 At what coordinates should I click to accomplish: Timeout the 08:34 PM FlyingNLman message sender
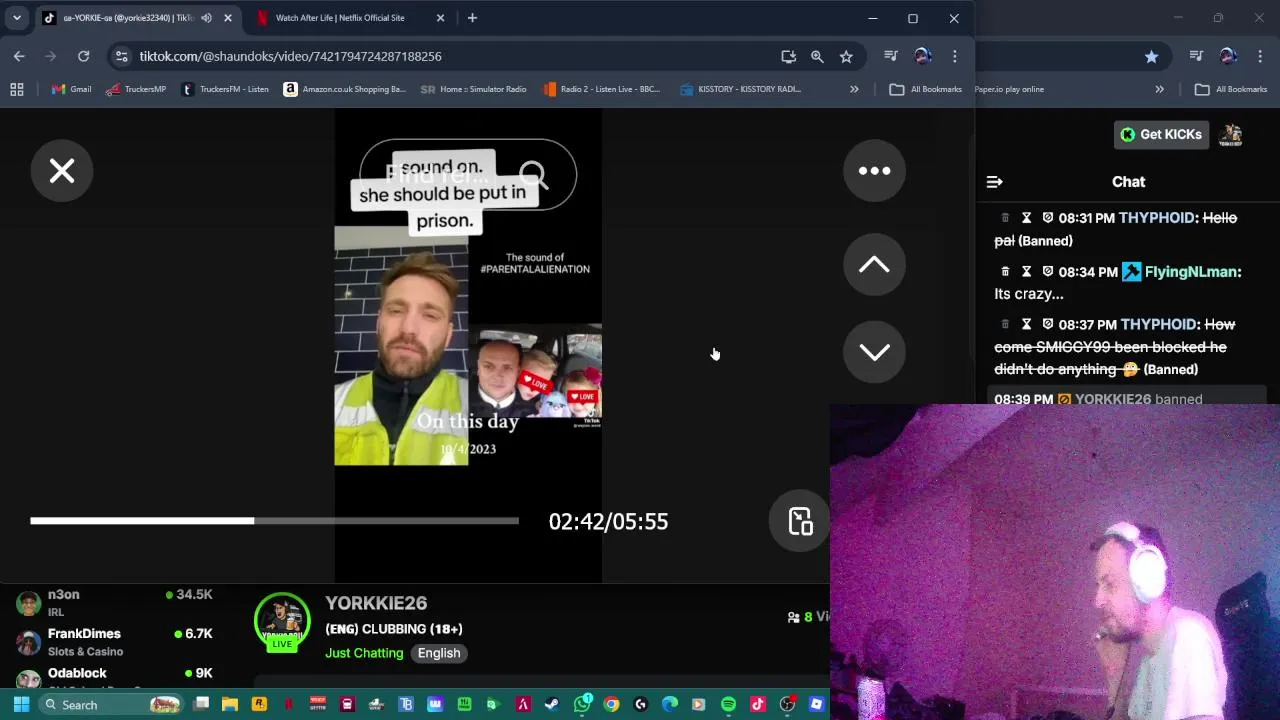[1026, 272]
